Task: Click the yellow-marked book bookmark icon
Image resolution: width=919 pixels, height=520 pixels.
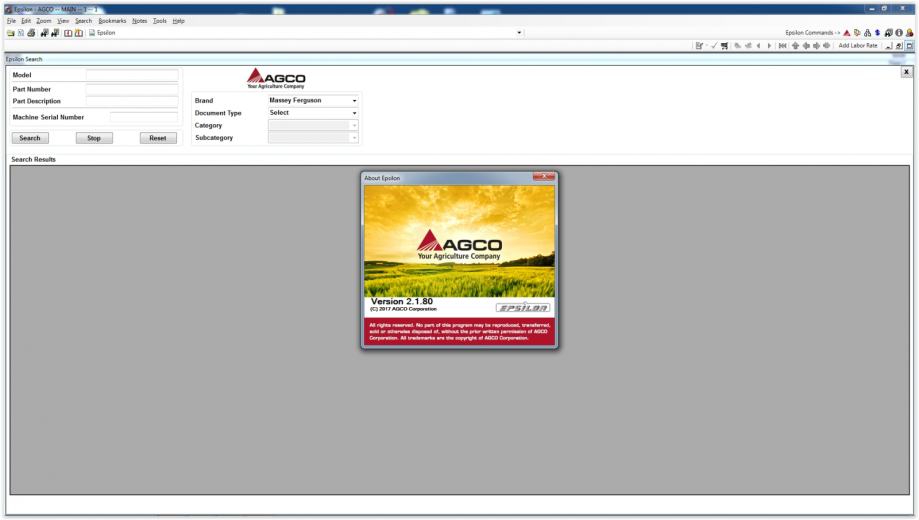Action: [79, 33]
